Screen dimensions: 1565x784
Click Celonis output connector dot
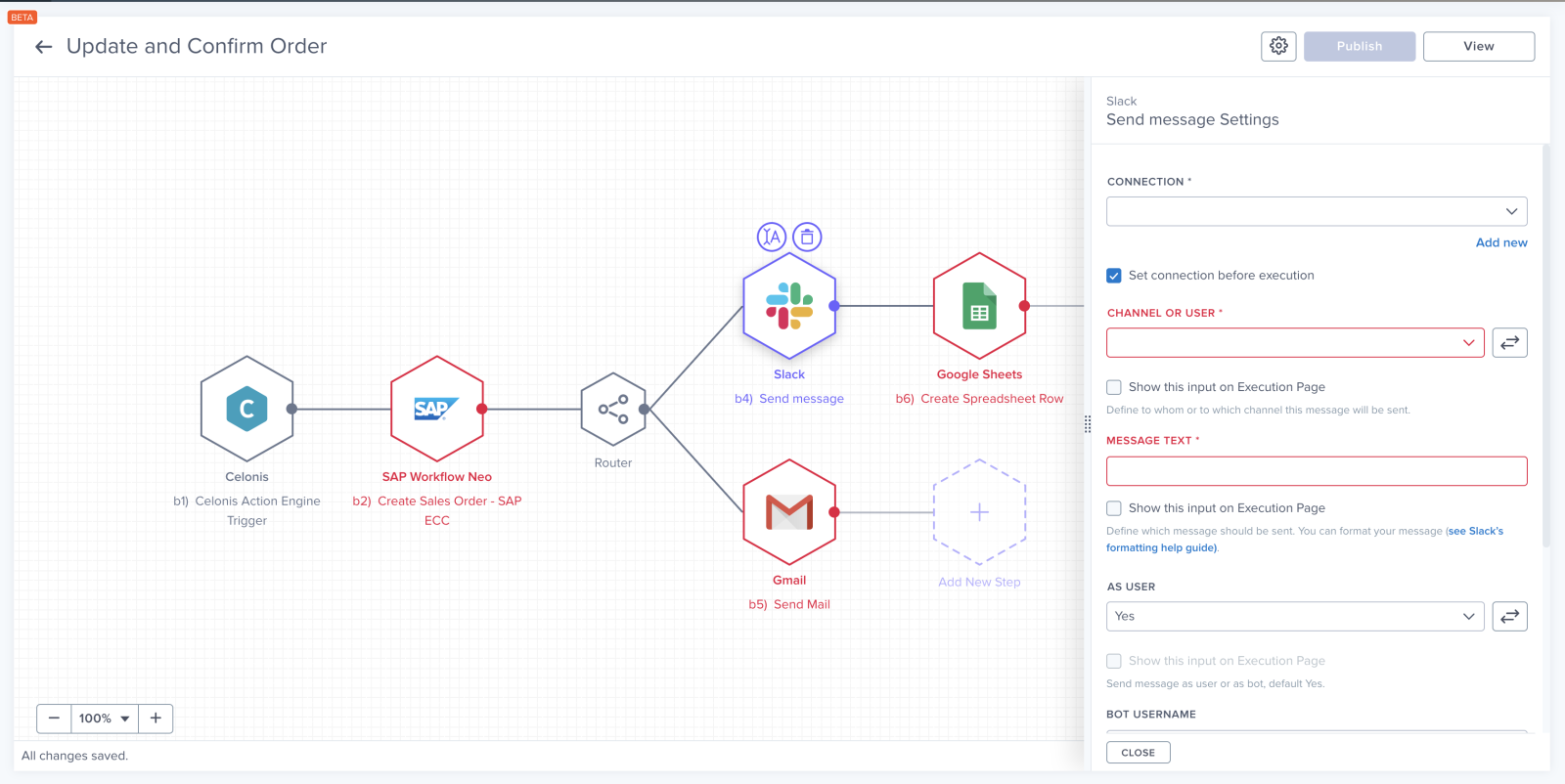click(291, 409)
